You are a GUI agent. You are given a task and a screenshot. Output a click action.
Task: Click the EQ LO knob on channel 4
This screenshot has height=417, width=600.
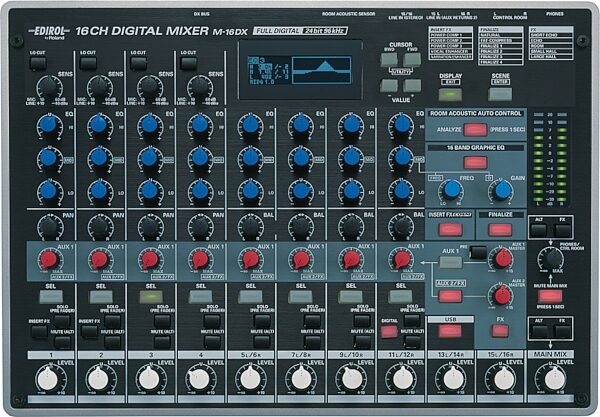point(200,190)
